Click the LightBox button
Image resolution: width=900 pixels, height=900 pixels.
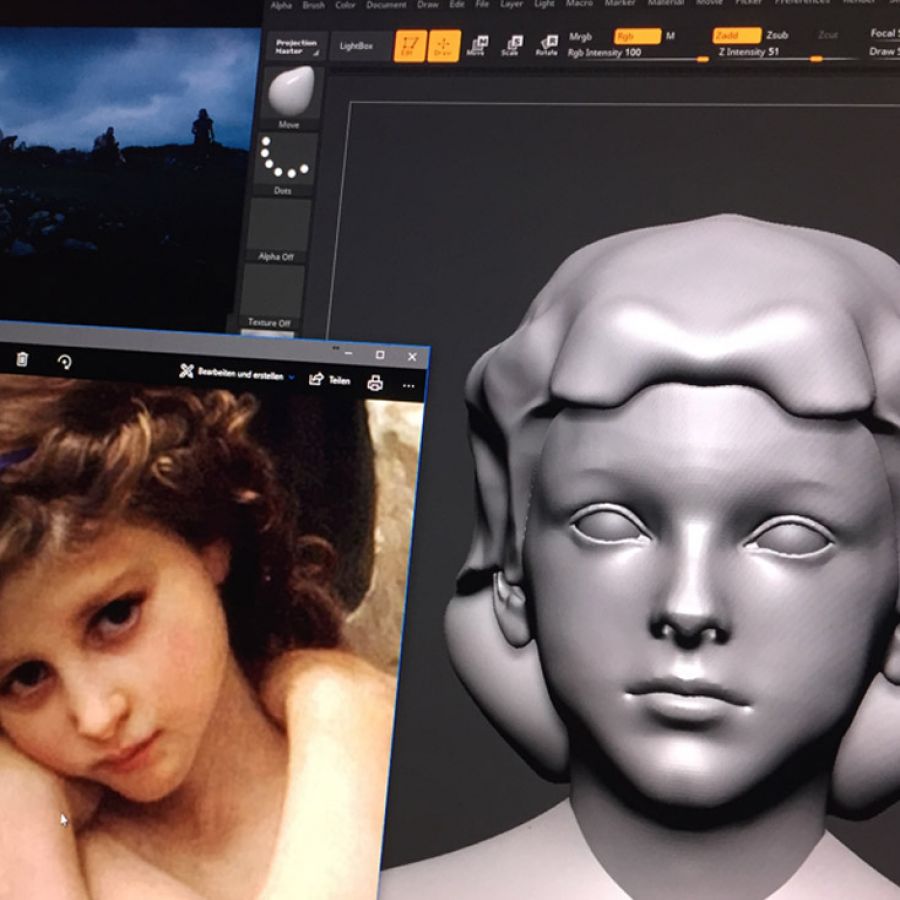pyautogui.click(x=356, y=46)
